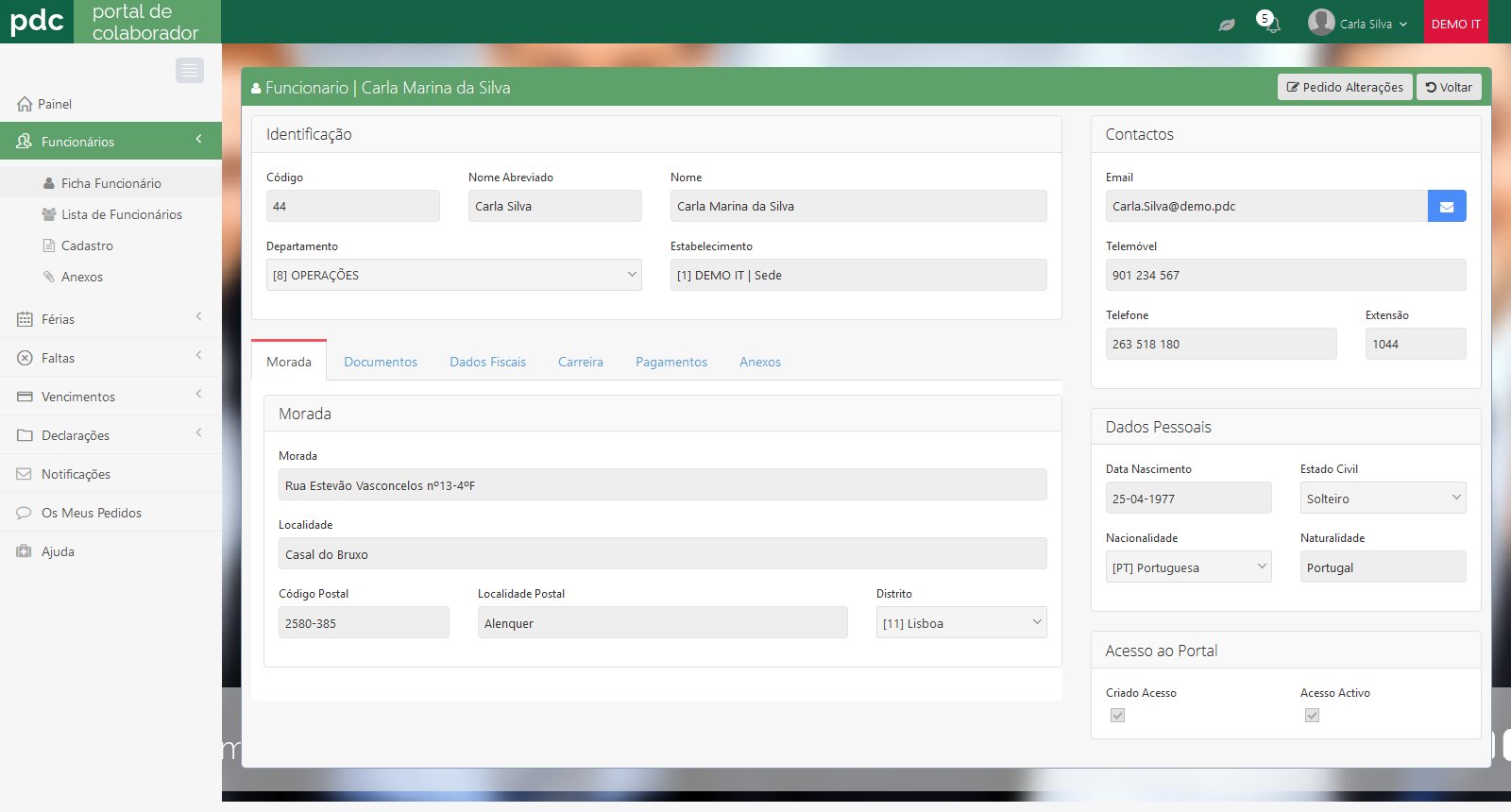The height and width of the screenshot is (812, 1511).
Task: Open the Estado Civil dropdown
Action: click(1382, 499)
